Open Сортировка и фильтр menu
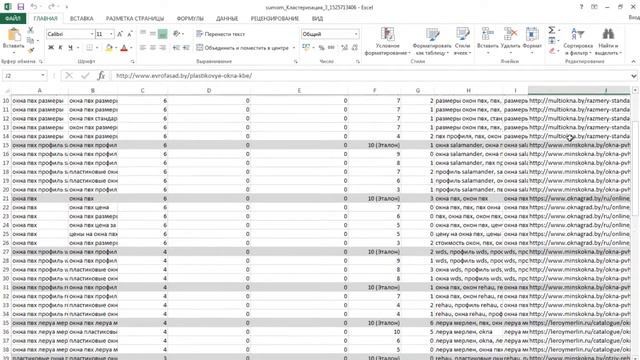Image resolution: width=640 pixels, height=360 pixels. coord(578,42)
